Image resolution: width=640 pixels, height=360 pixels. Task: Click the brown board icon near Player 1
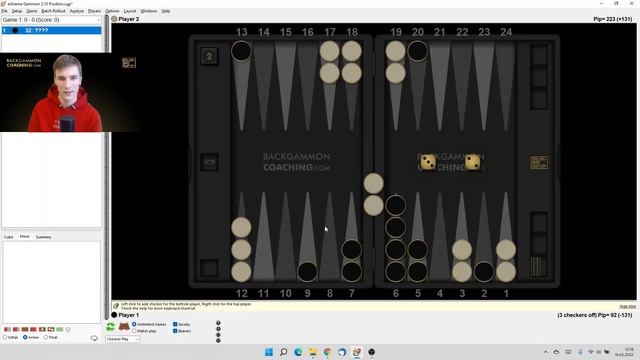(x=124, y=327)
